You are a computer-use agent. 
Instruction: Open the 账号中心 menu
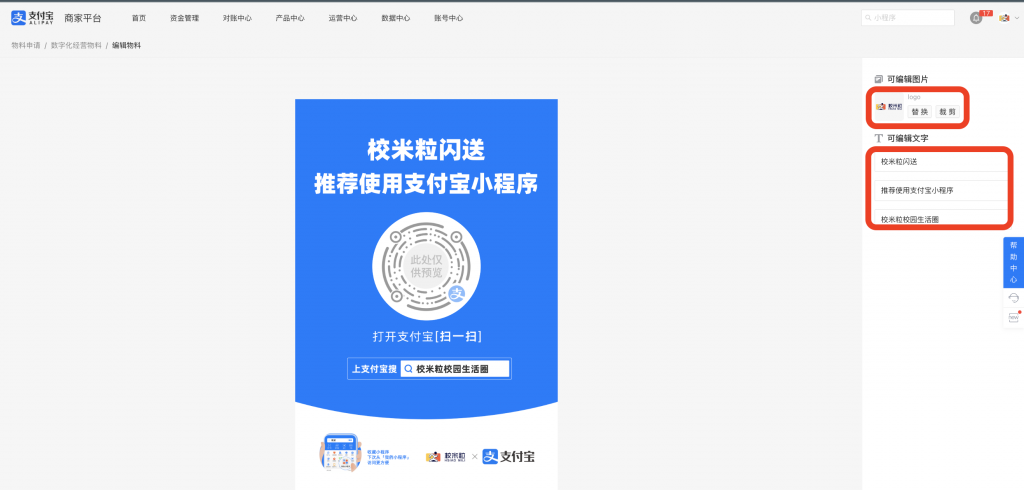(449, 18)
